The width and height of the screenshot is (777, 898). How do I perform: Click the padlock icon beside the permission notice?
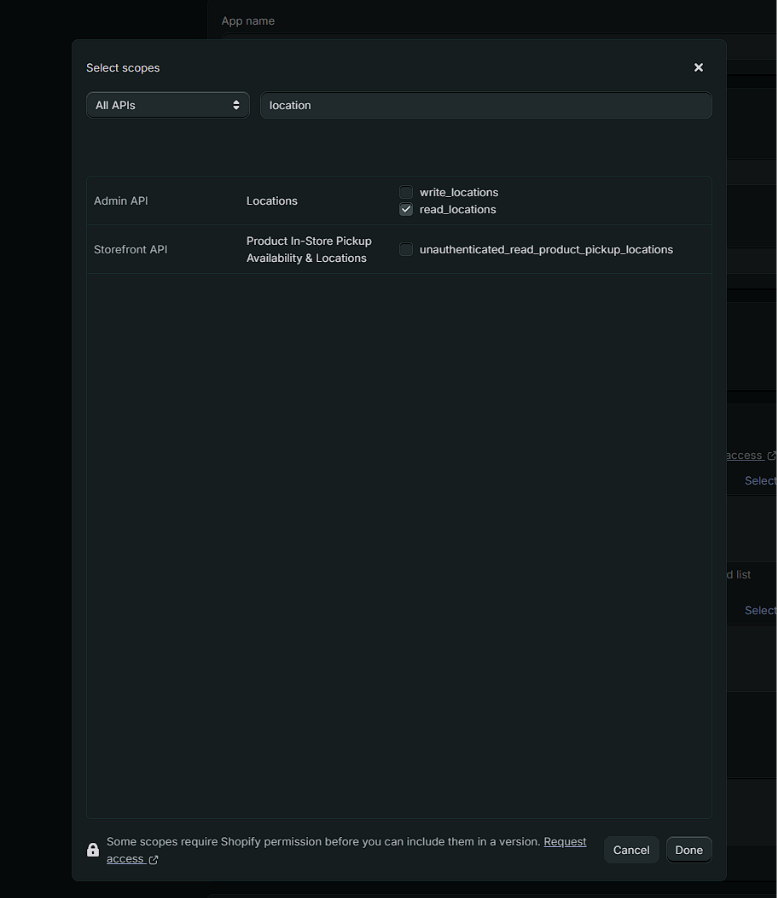click(x=93, y=850)
